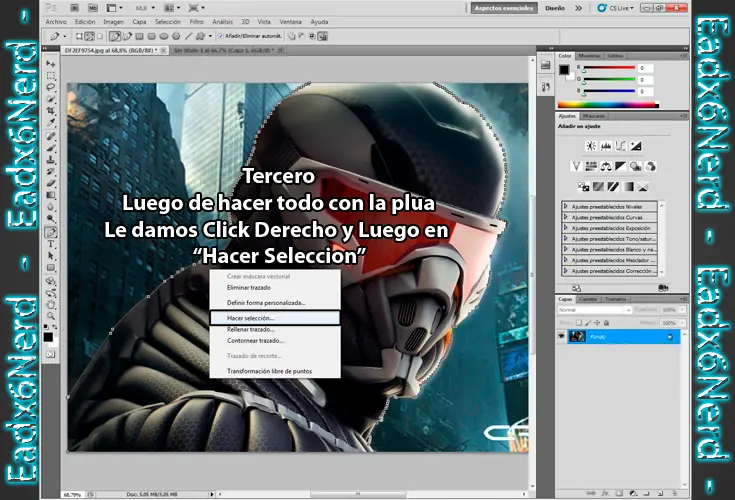Choose Hacer selección from context menu
Viewport: 735px width, 500px height.
tap(275, 318)
